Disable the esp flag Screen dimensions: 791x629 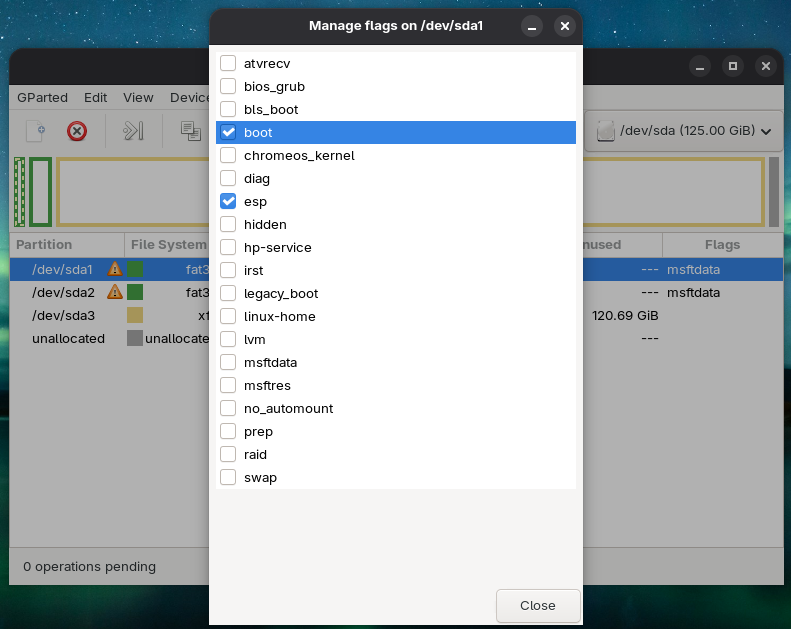click(x=228, y=201)
